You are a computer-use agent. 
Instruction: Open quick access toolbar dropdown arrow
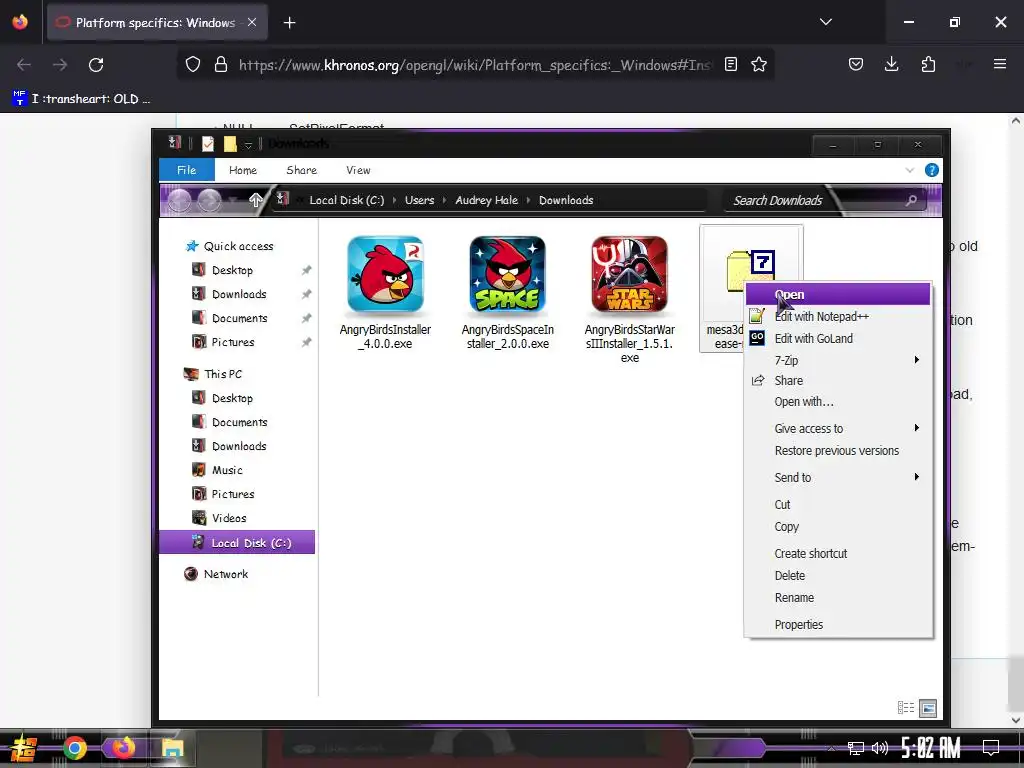[248, 144]
